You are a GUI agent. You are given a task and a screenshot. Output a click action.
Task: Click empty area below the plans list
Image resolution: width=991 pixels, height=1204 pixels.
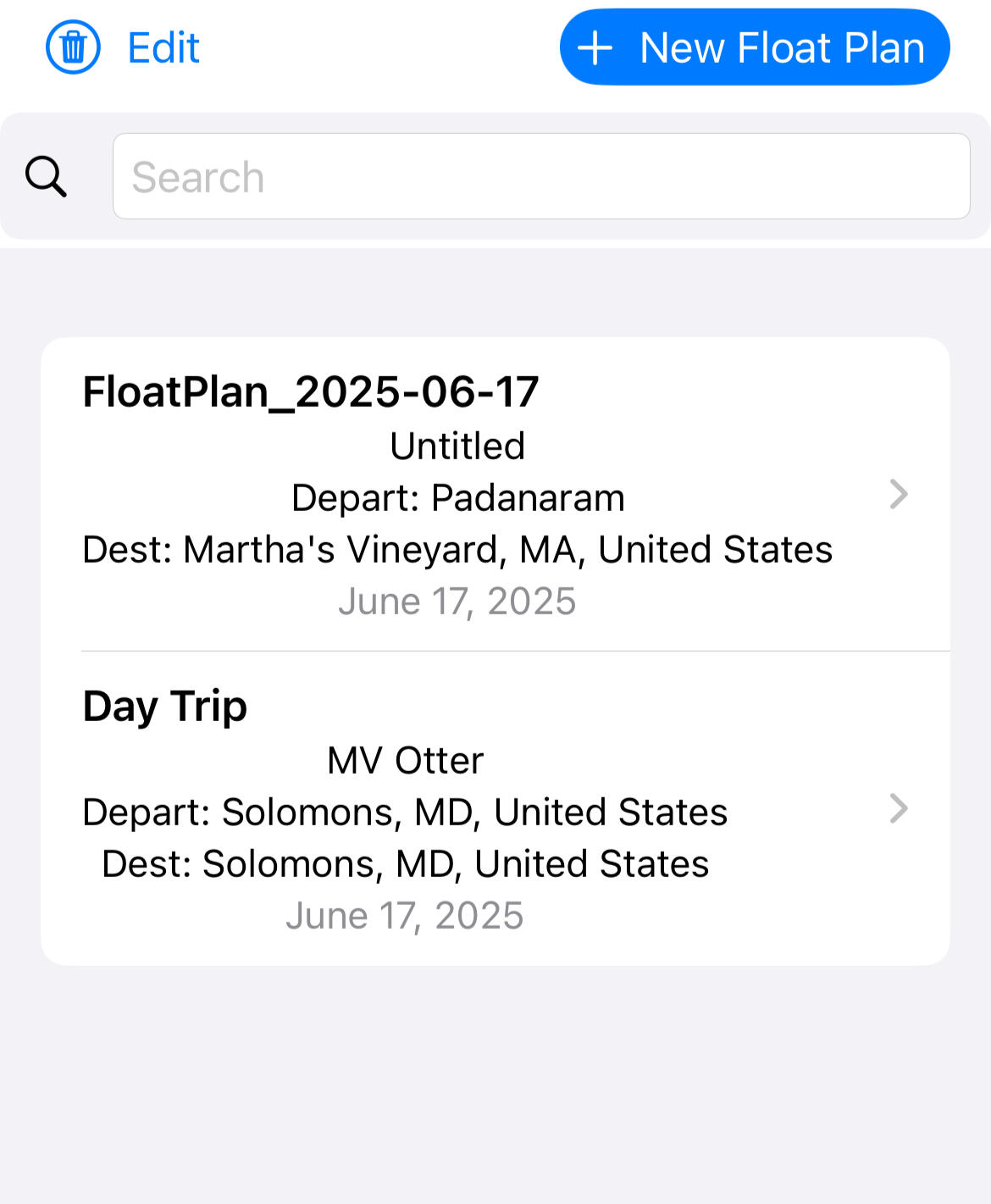point(495,1085)
